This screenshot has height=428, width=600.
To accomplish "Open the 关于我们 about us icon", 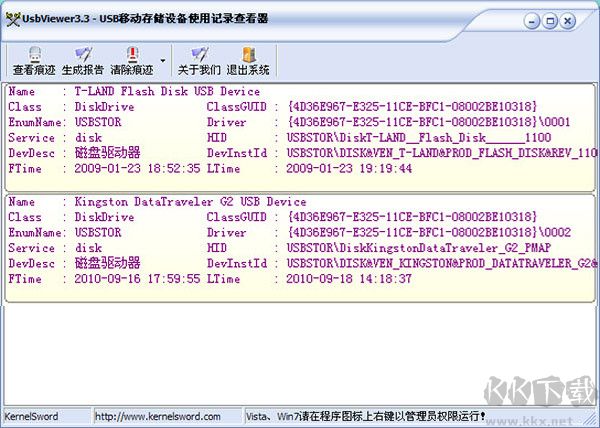I will (199, 61).
